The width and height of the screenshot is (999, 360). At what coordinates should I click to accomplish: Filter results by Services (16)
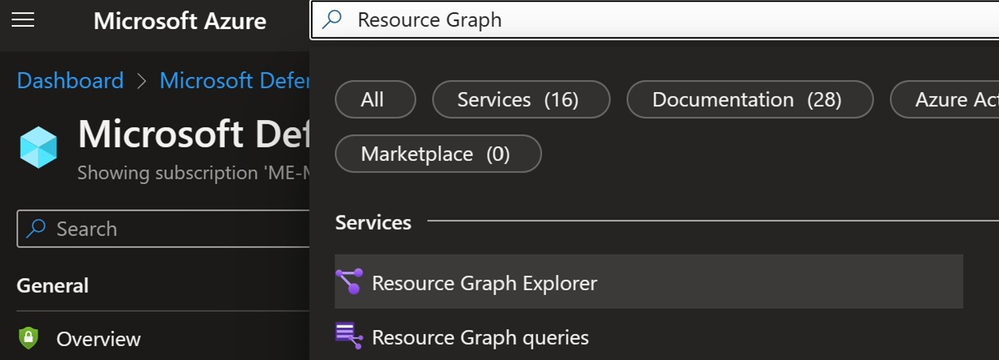pyautogui.click(x=521, y=99)
